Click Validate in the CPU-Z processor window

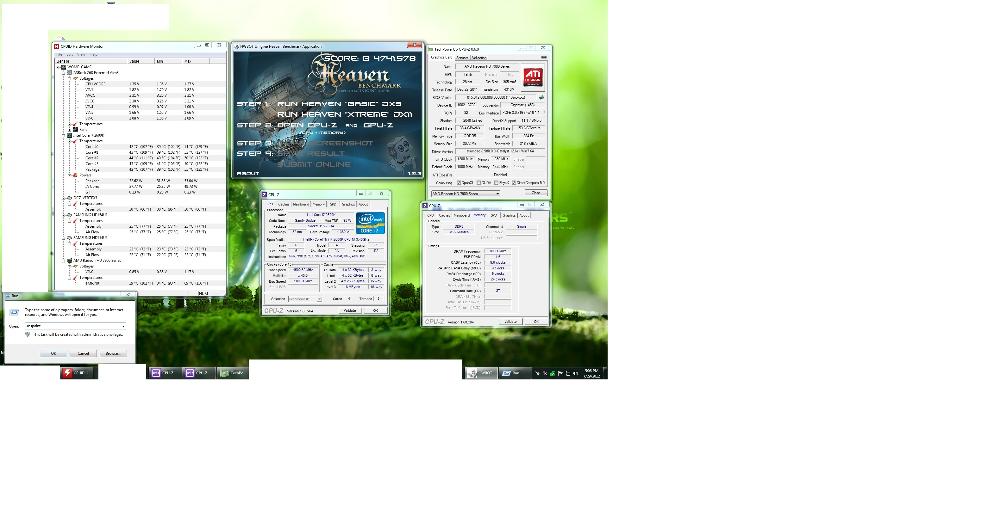pos(350,311)
